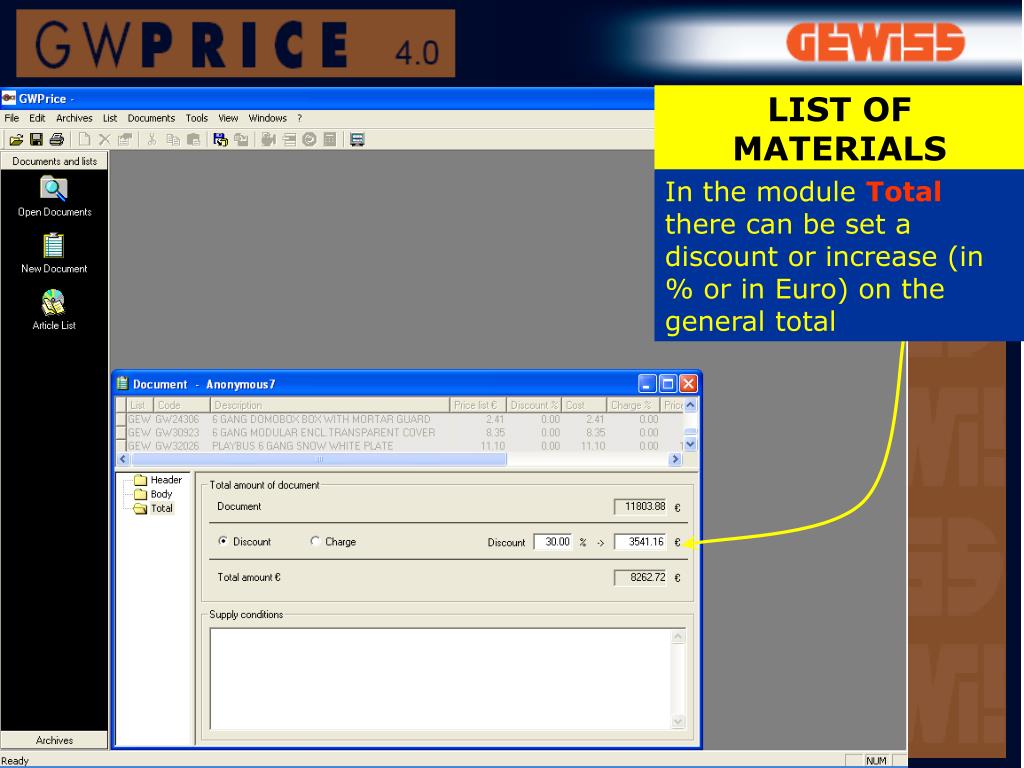Click the last toolbar icon resembling a cabinet
Screen dimensions: 1024x768
[357, 139]
